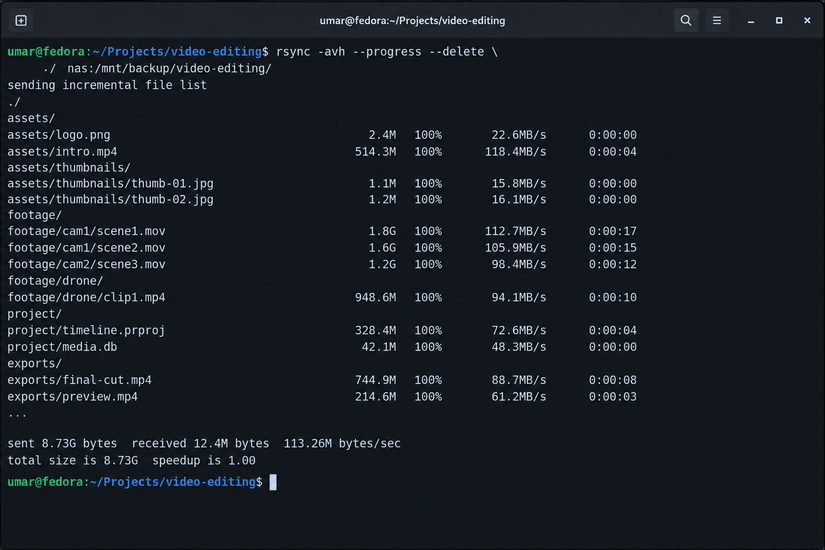The height and width of the screenshot is (550, 825).
Task: Click project/media.db entry
Action: 62,347
